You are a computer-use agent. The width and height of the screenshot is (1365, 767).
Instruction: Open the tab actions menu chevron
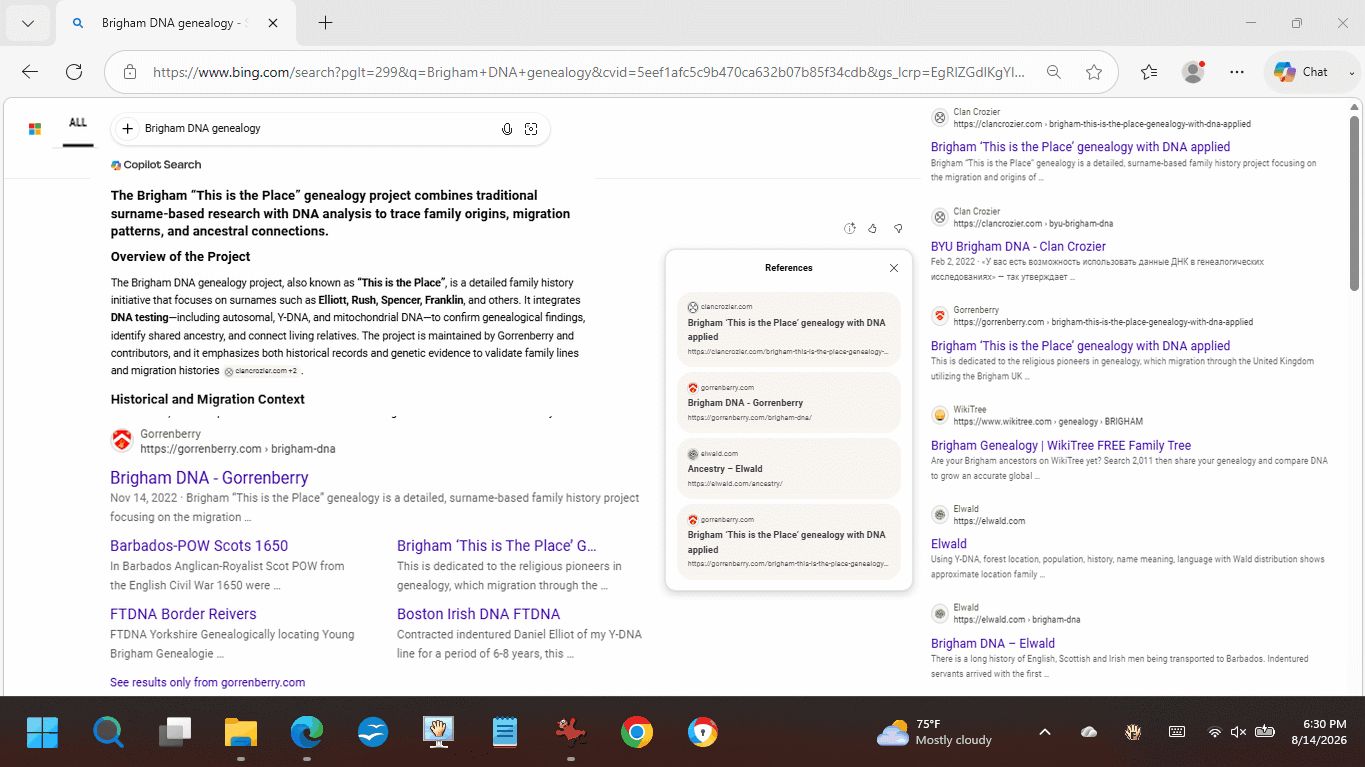pyautogui.click(x=28, y=23)
